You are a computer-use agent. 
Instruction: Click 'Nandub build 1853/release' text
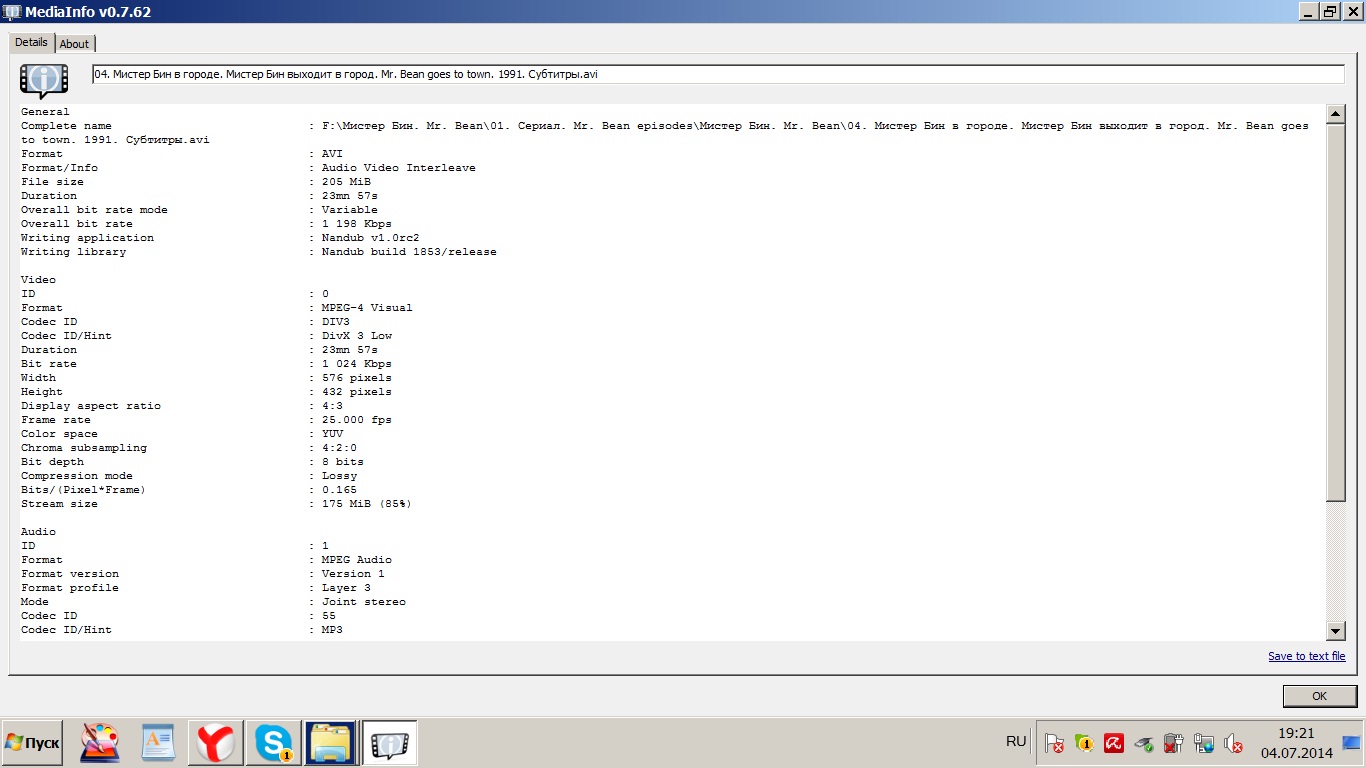click(409, 252)
